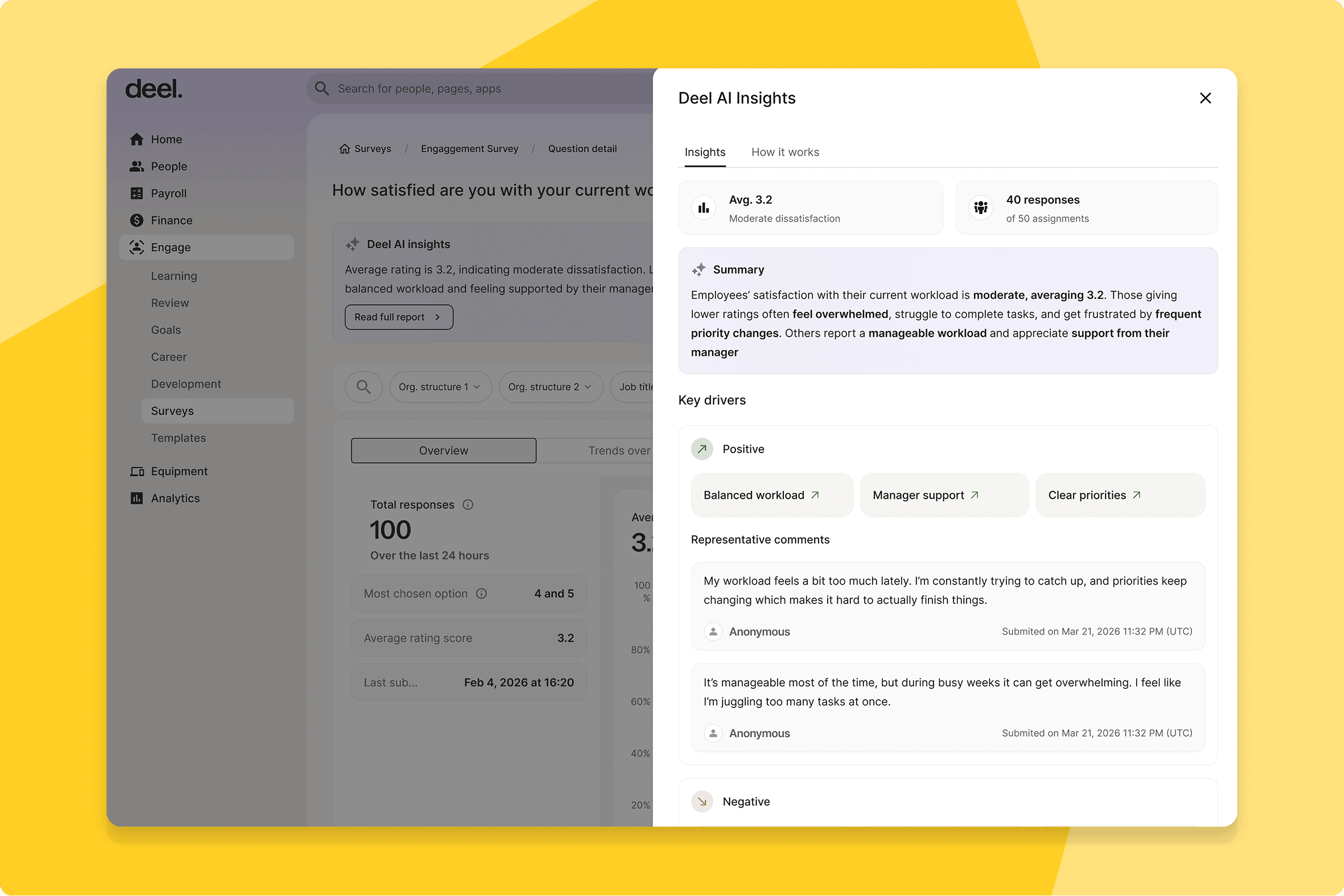Select Career under Engage

pos(168,357)
